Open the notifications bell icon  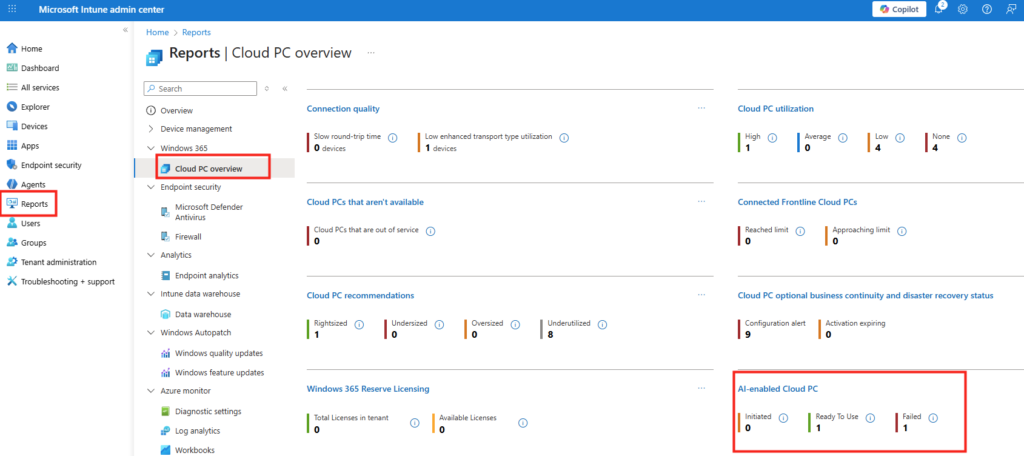click(939, 9)
